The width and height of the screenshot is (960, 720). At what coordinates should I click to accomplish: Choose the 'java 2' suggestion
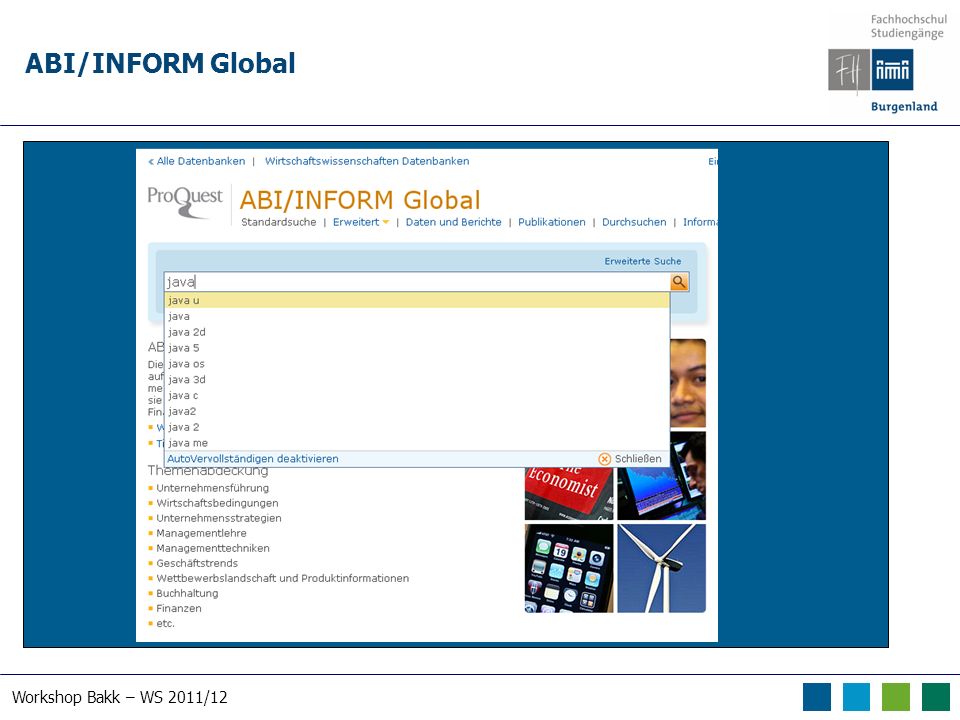(418, 427)
